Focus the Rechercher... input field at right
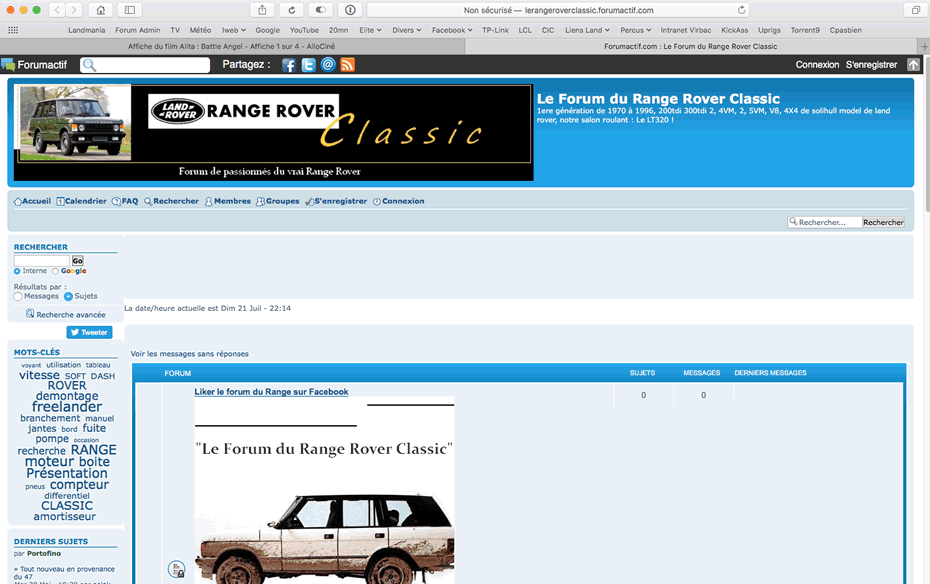Viewport: 930px width, 584px height. tap(824, 222)
